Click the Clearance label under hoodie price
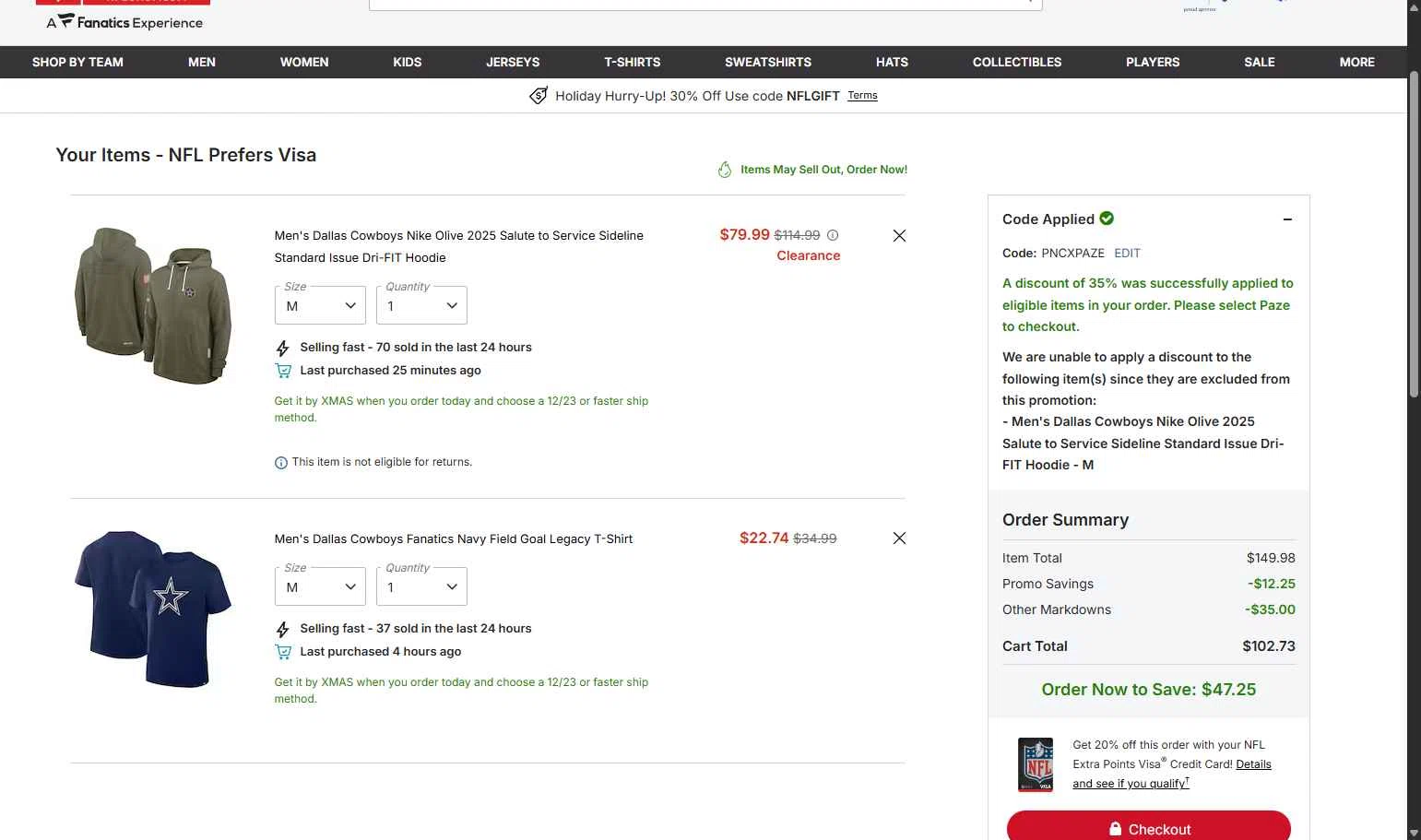Screen dimensions: 1421x840 [809, 256]
